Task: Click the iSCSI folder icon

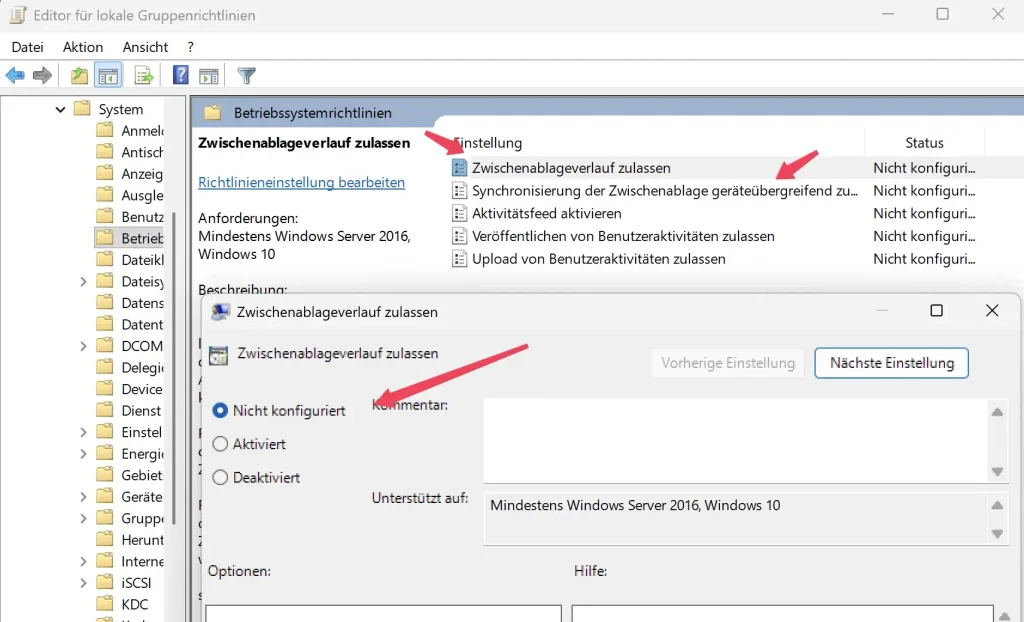Action: (x=104, y=581)
